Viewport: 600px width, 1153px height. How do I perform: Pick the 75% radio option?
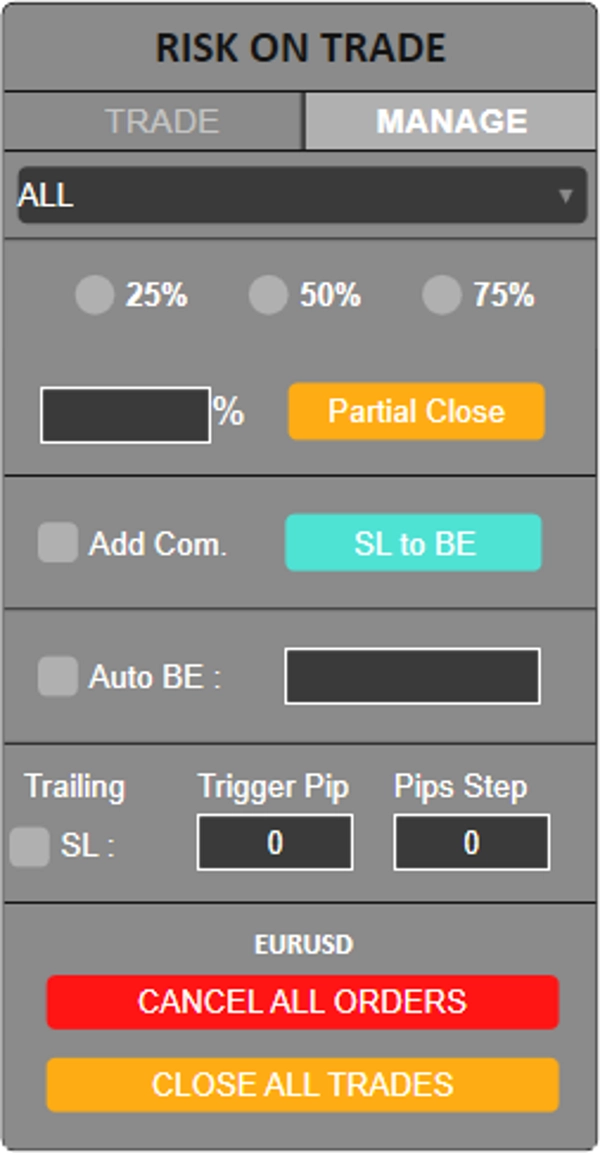[x=441, y=296]
